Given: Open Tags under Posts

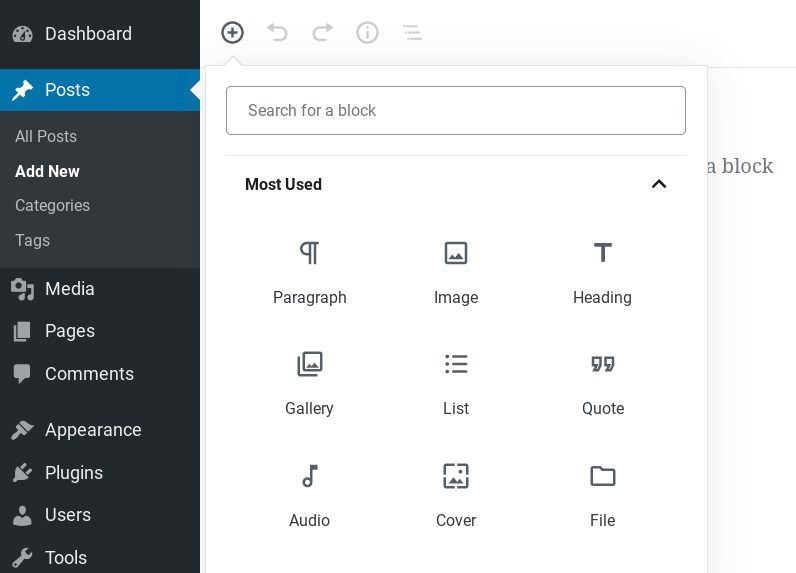Looking at the screenshot, I should pyautogui.click(x=32, y=240).
